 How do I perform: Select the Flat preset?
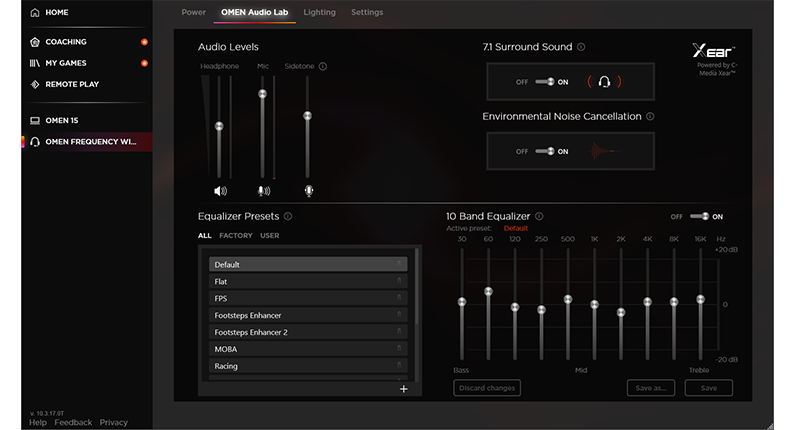click(308, 281)
